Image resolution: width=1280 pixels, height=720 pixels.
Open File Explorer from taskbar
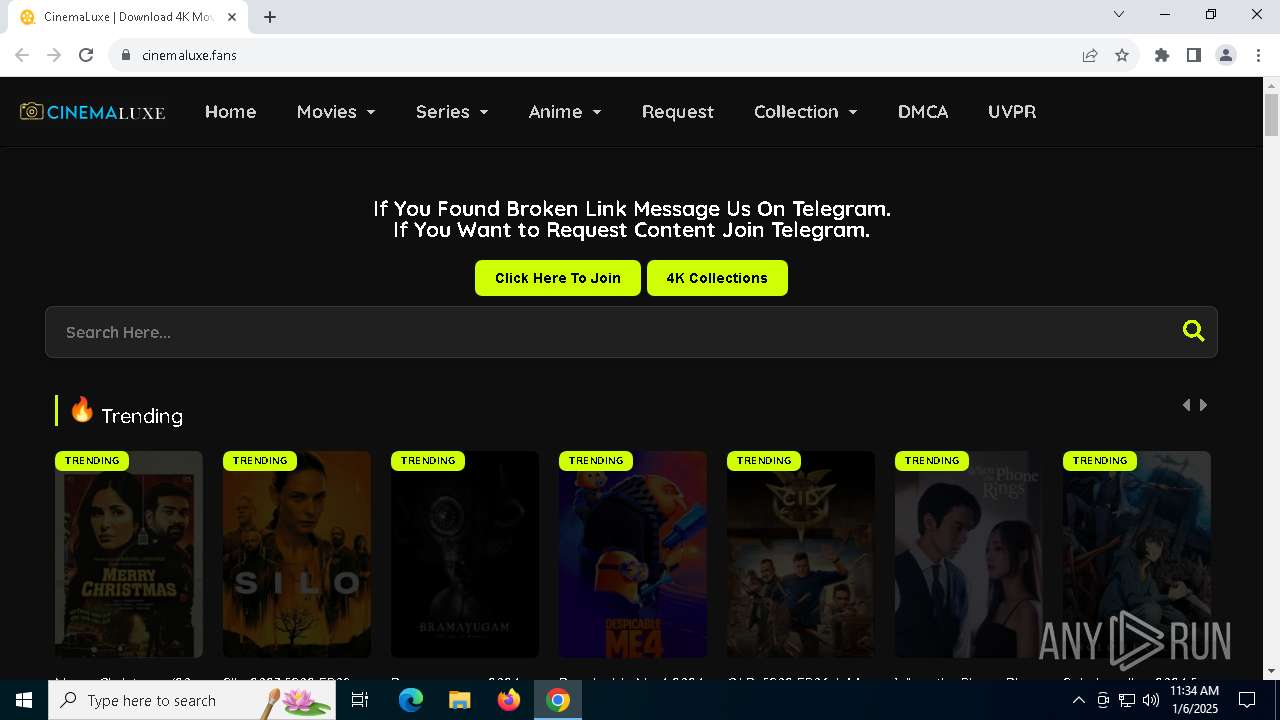point(459,700)
